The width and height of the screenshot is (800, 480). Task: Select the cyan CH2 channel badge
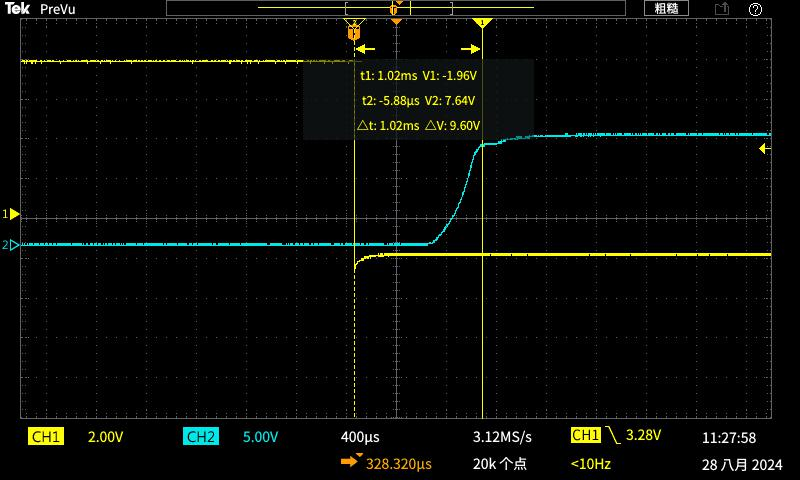click(x=200, y=437)
